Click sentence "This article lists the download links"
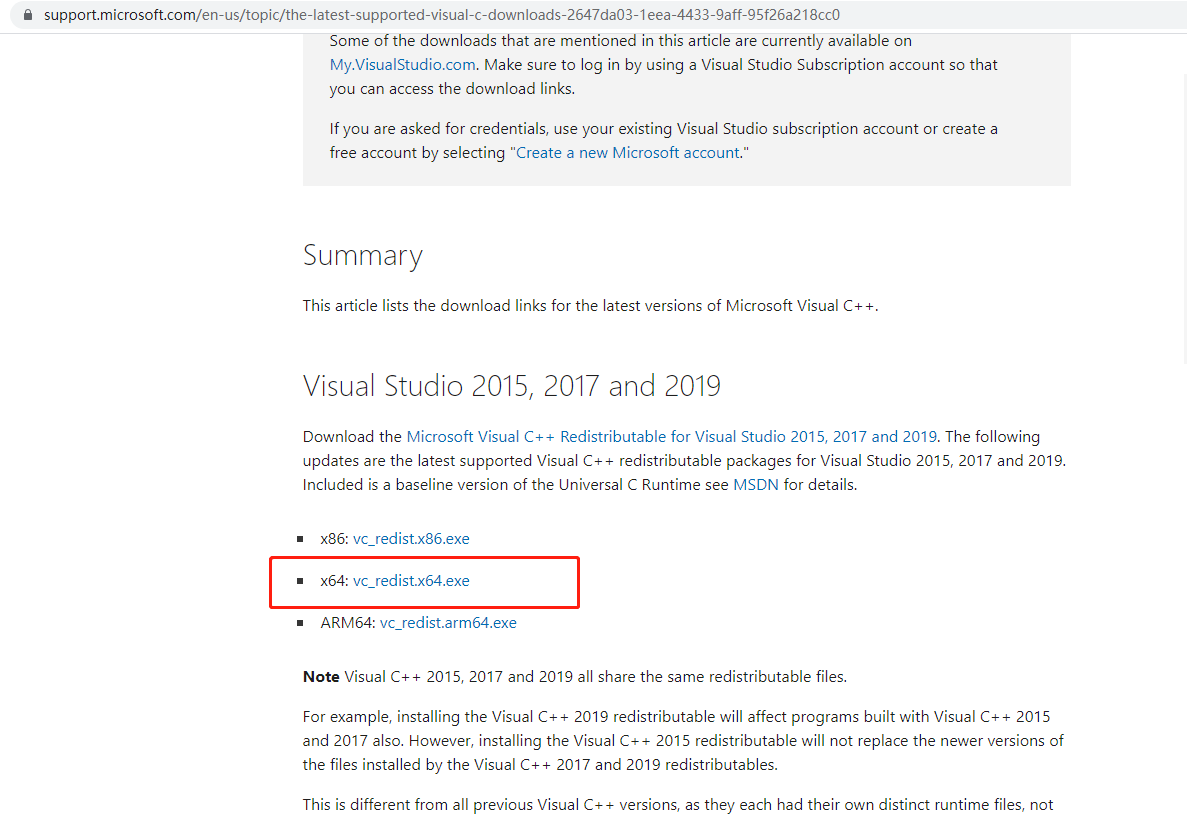The image size is (1187, 818). (x=590, y=306)
